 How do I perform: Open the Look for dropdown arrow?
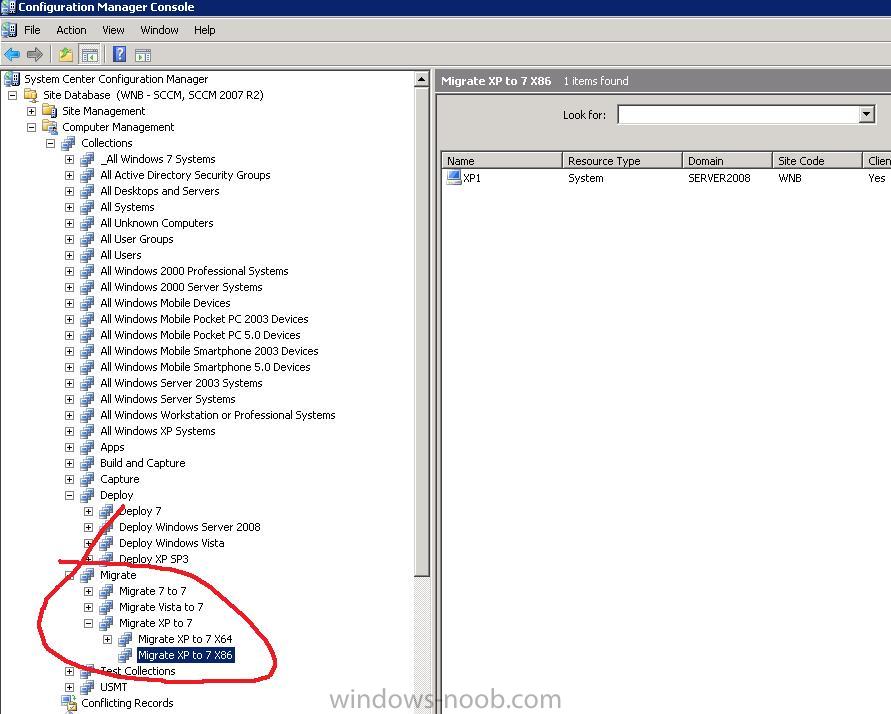[866, 114]
